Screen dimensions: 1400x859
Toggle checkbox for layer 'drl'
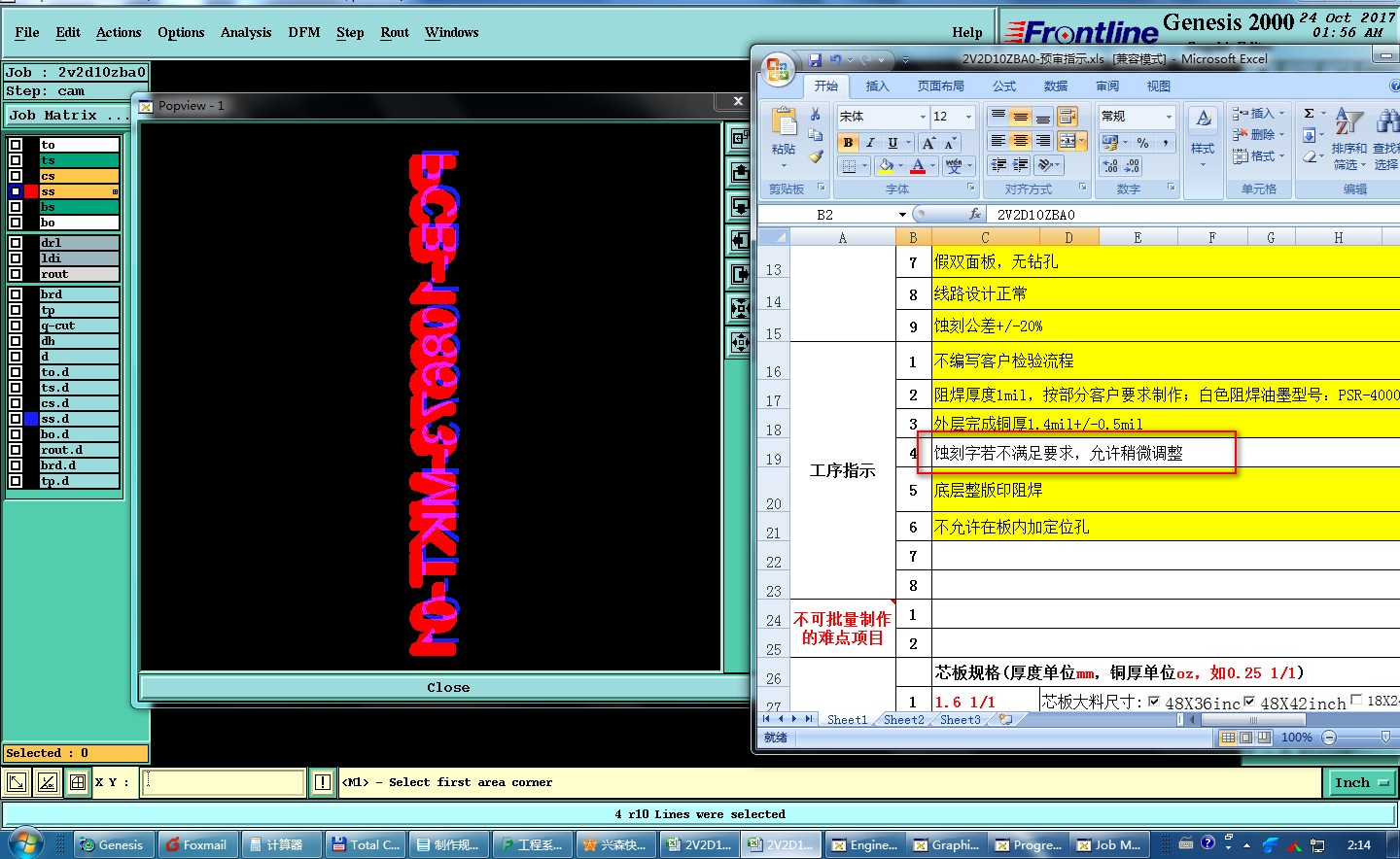[16, 243]
